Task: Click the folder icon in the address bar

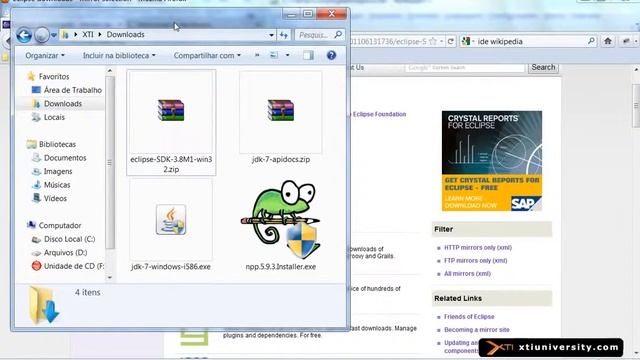Action: 65,35
